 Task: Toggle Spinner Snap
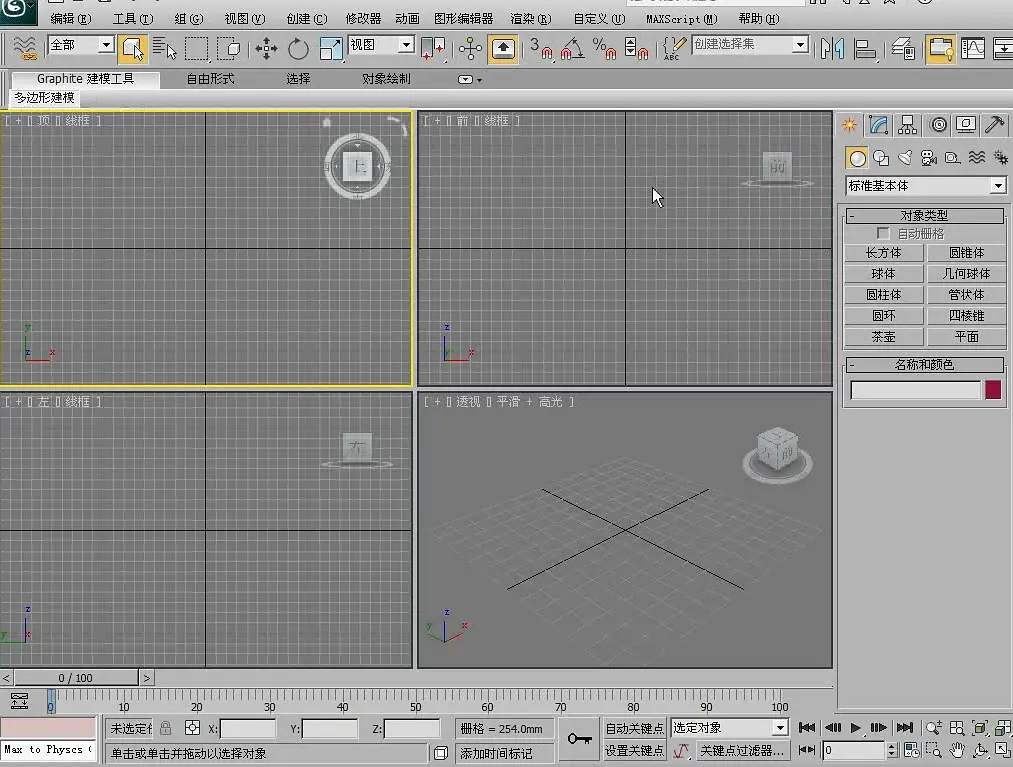click(636, 48)
